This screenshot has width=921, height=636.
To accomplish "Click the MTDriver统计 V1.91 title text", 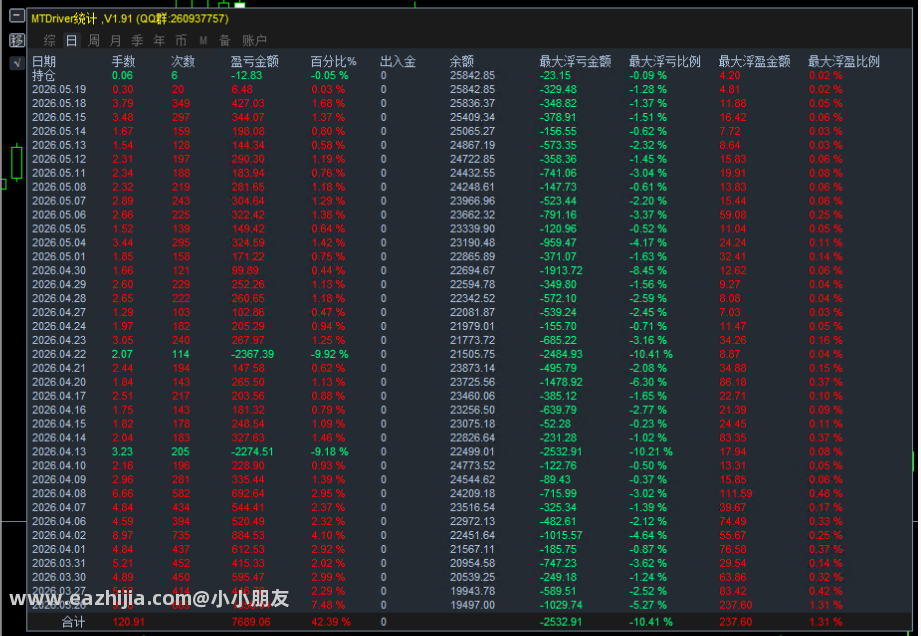I will pos(130,19).
